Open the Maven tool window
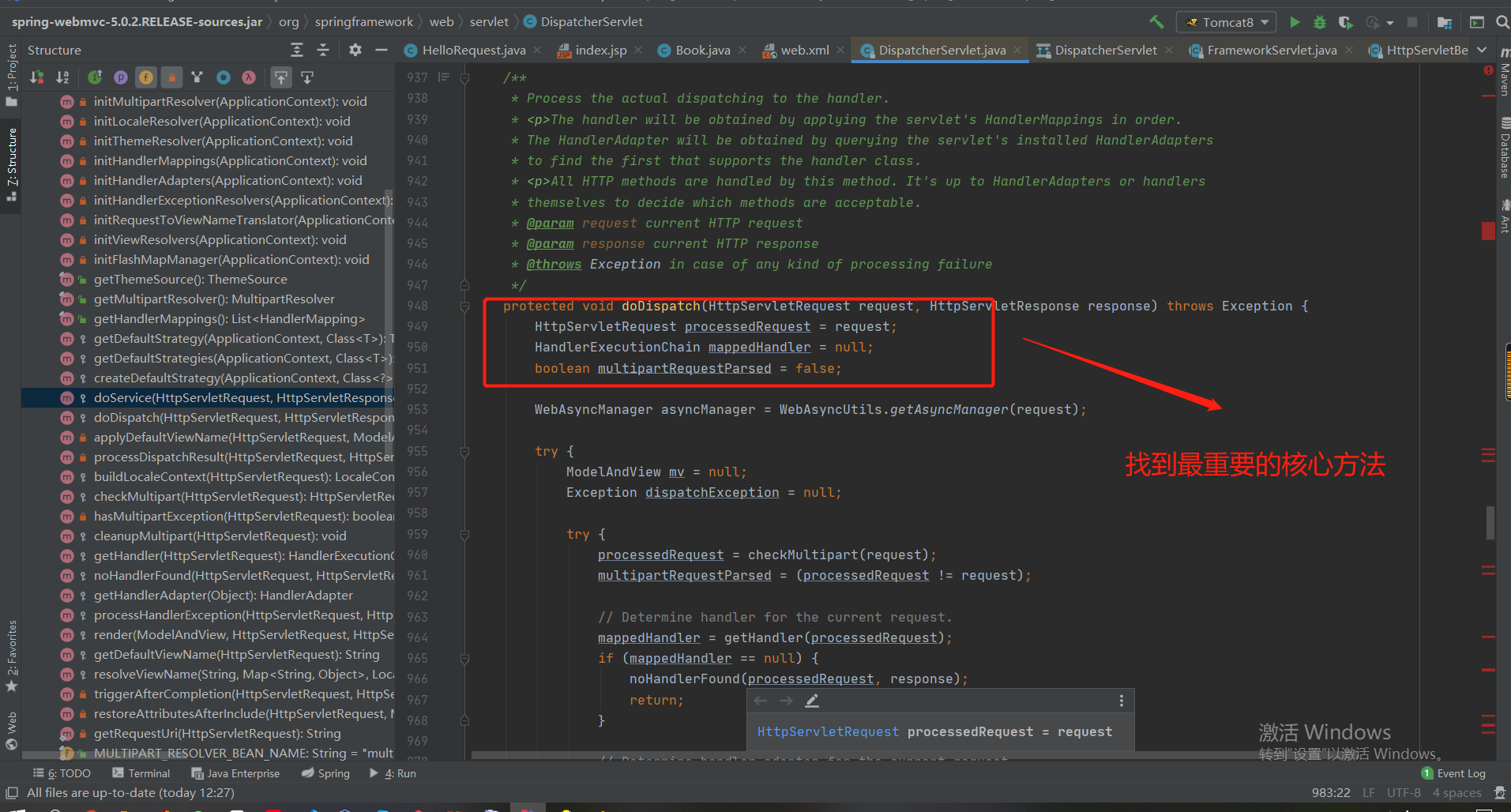 click(x=1504, y=73)
